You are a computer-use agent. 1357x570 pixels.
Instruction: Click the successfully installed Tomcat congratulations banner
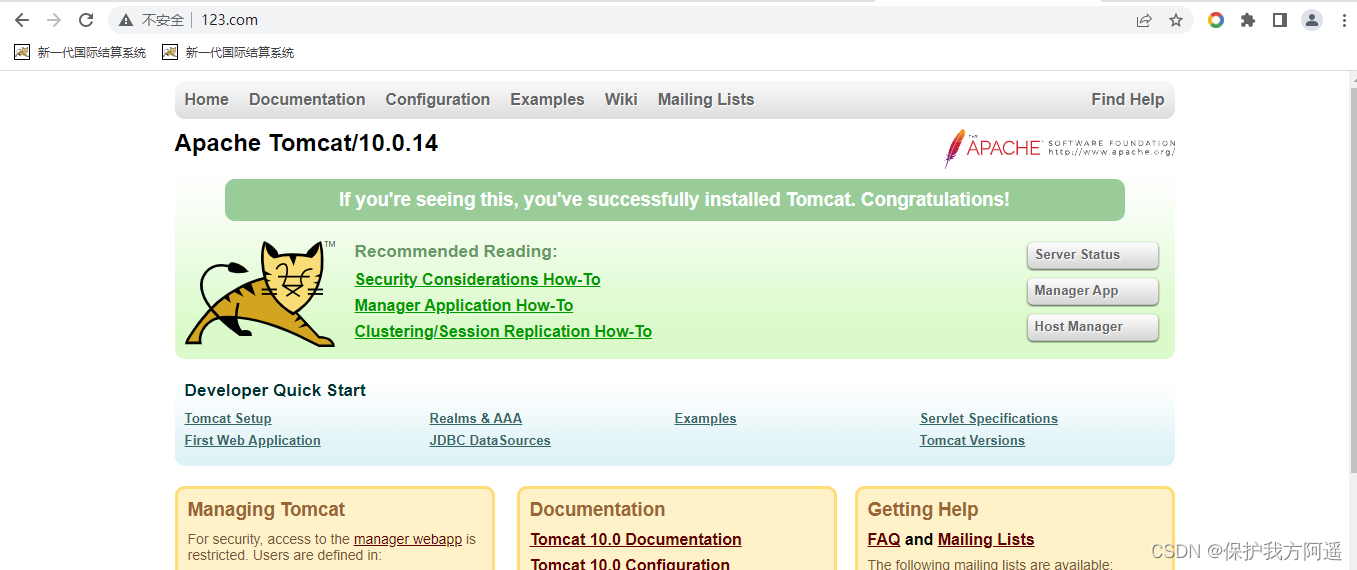coord(674,200)
